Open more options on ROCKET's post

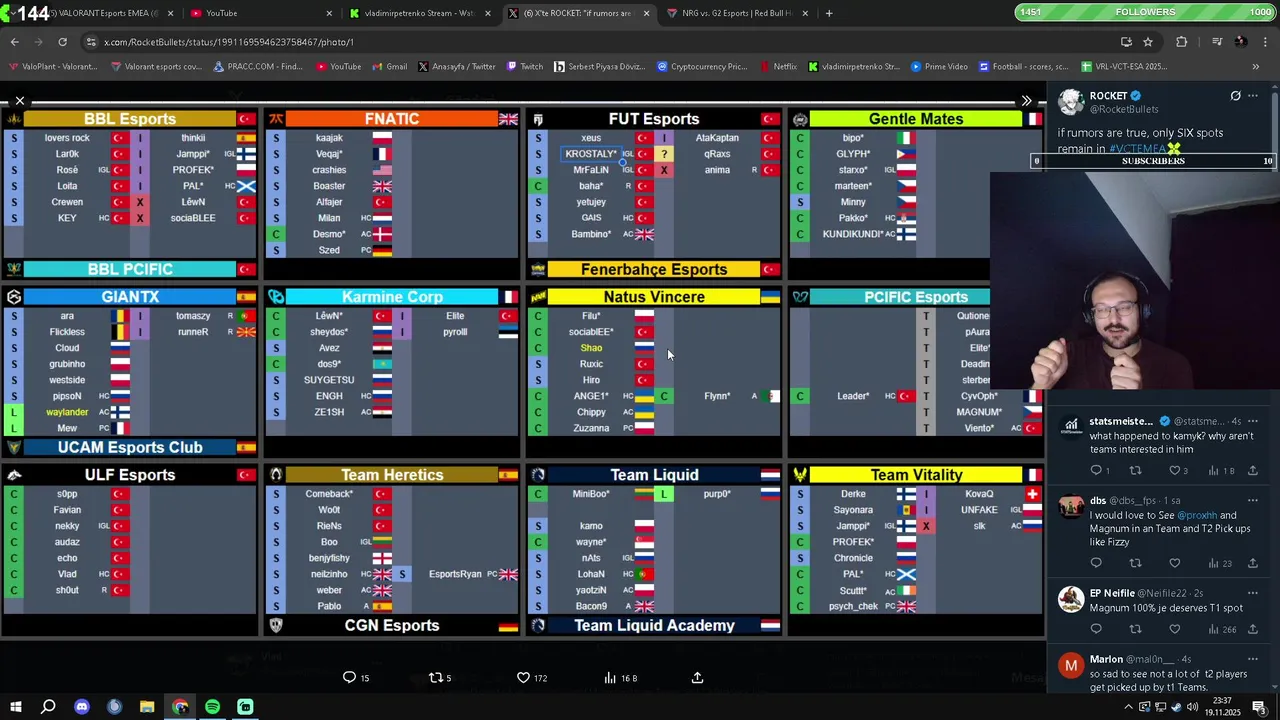[1253, 96]
